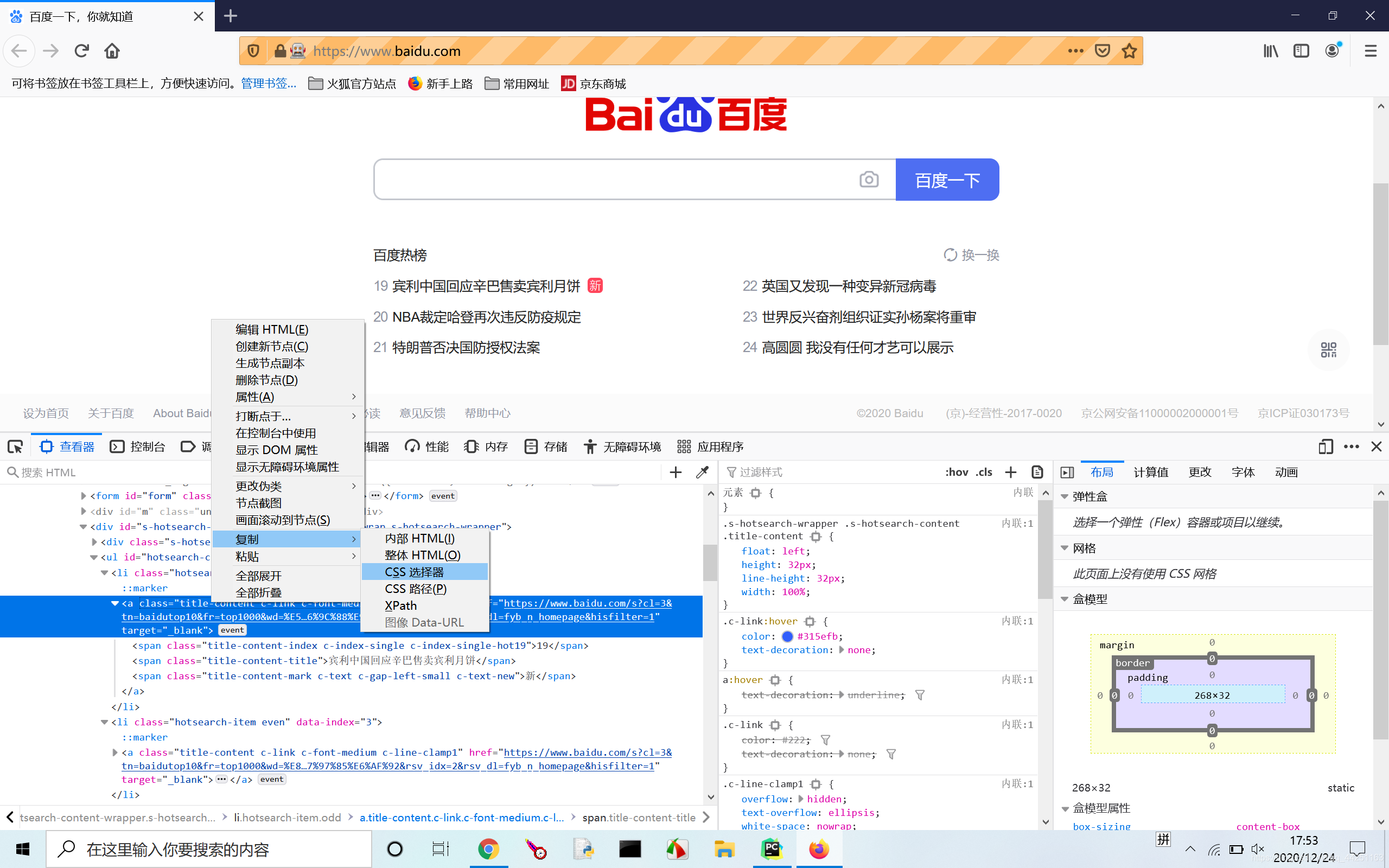Save page to Pocket
The width and height of the screenshot is (1389, 868).
click(1102, 51)
